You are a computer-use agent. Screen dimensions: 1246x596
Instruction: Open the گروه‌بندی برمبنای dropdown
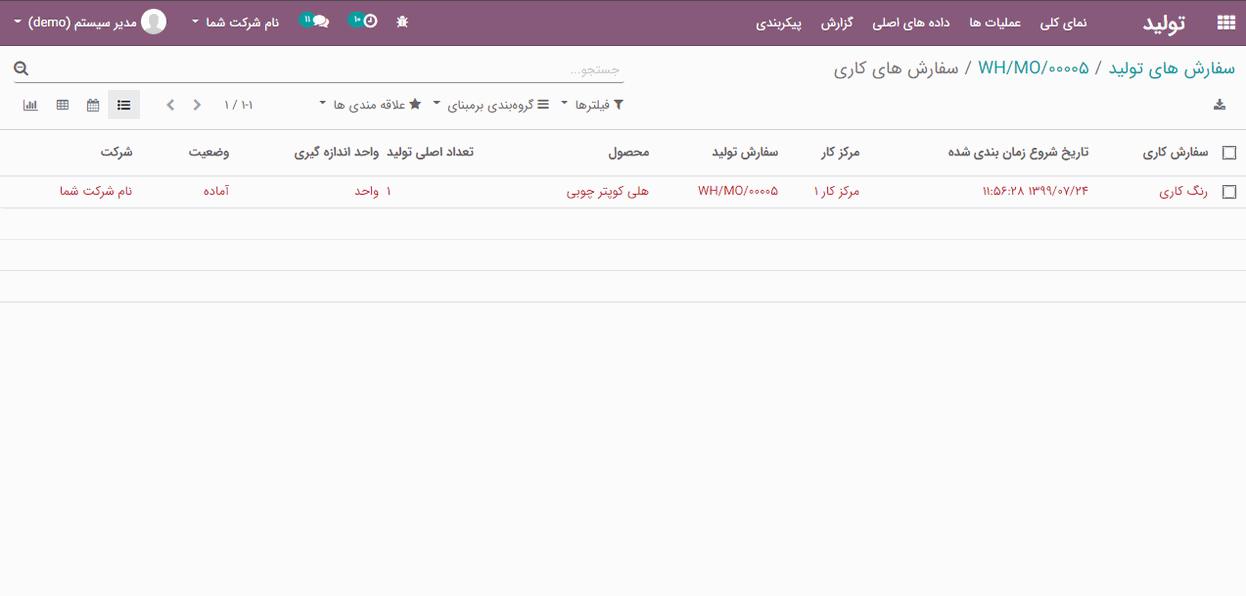tap(492, 105)
